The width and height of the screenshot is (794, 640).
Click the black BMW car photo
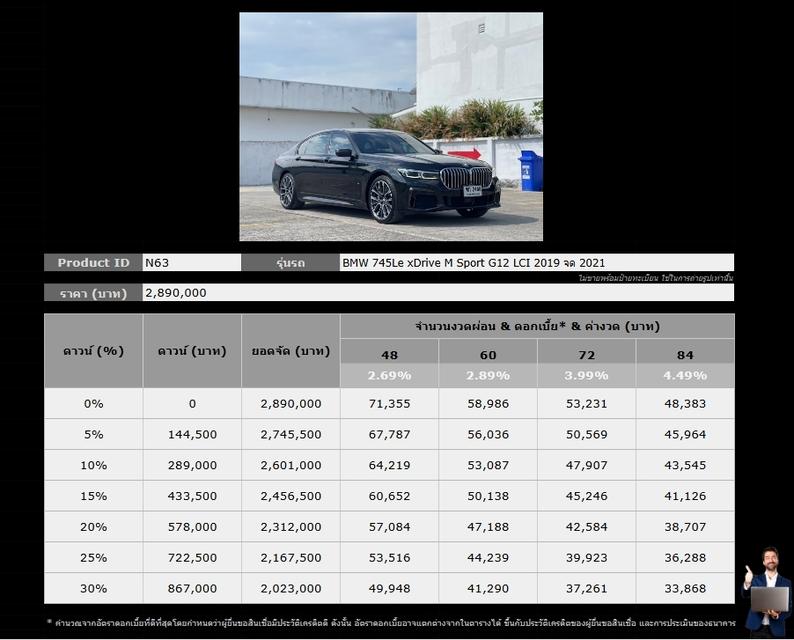pyautogui.click(x=391, y=127)
